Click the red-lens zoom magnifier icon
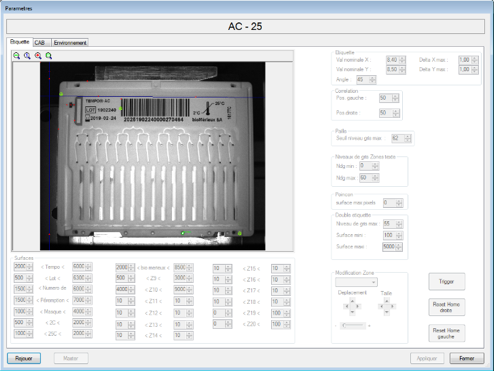 pyautogui.click(x=38, y=56)
